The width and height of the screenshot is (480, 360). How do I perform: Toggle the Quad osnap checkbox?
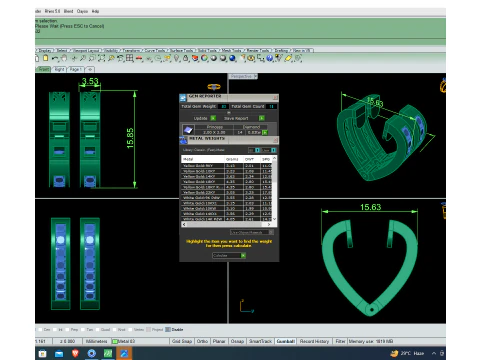(x=97, y=330)
